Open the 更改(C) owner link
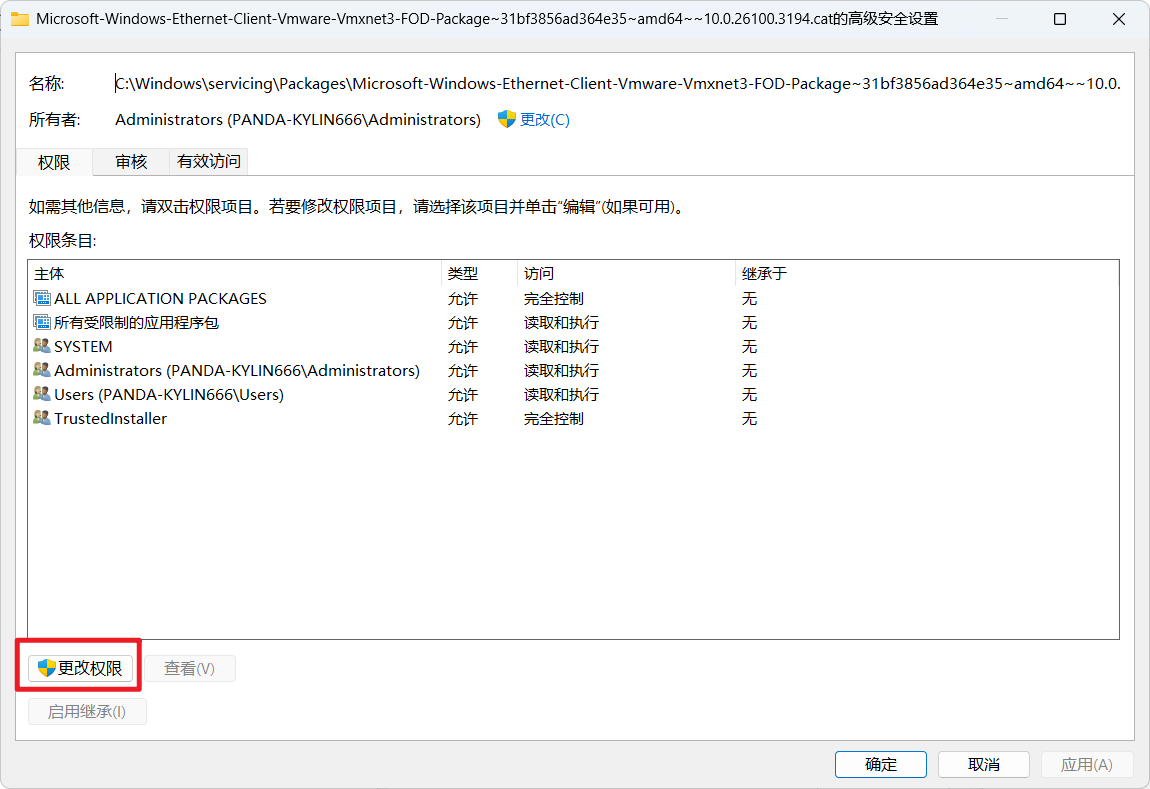 [x=544, y=120]
